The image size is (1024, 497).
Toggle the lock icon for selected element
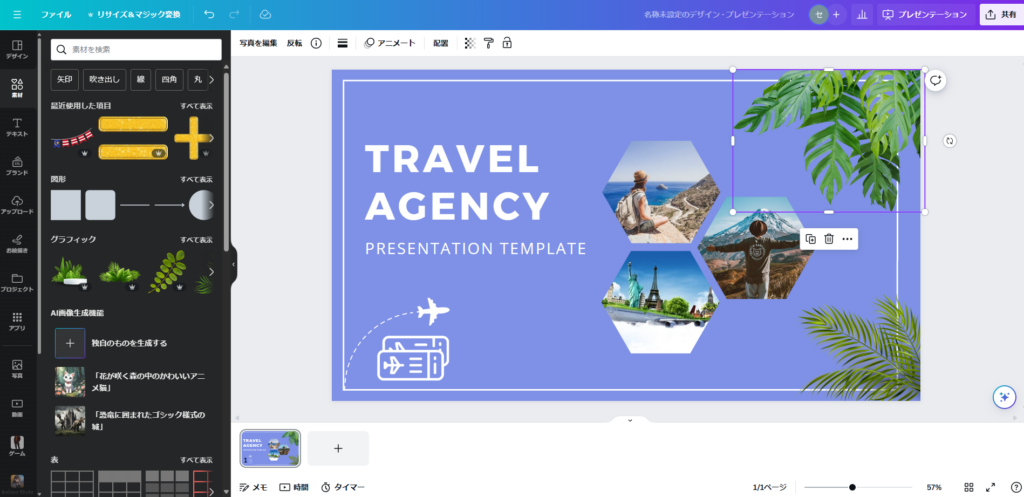(507, 43)
